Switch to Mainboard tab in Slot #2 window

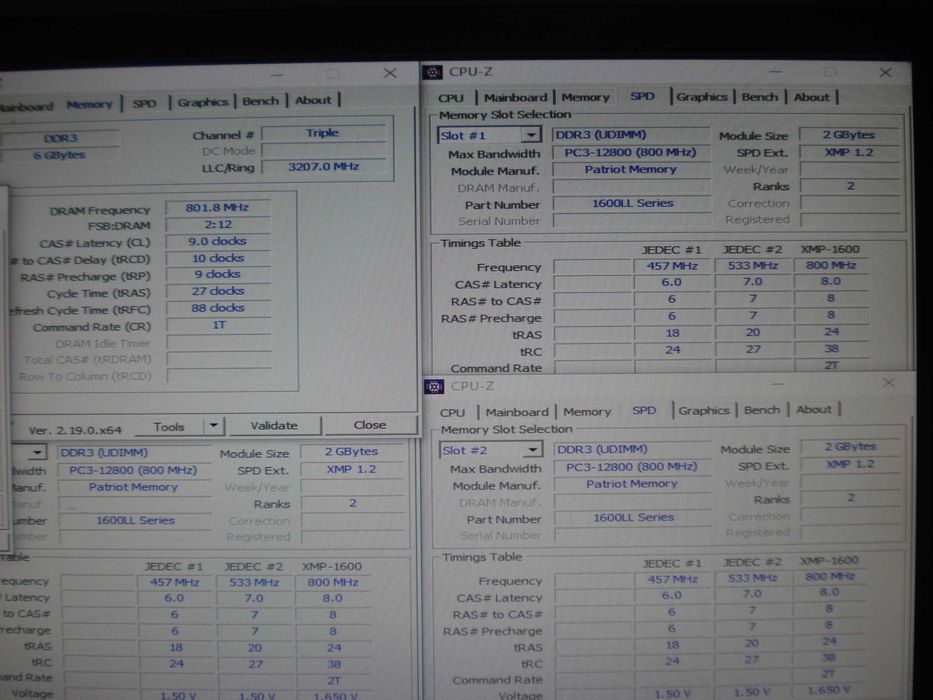517,412
